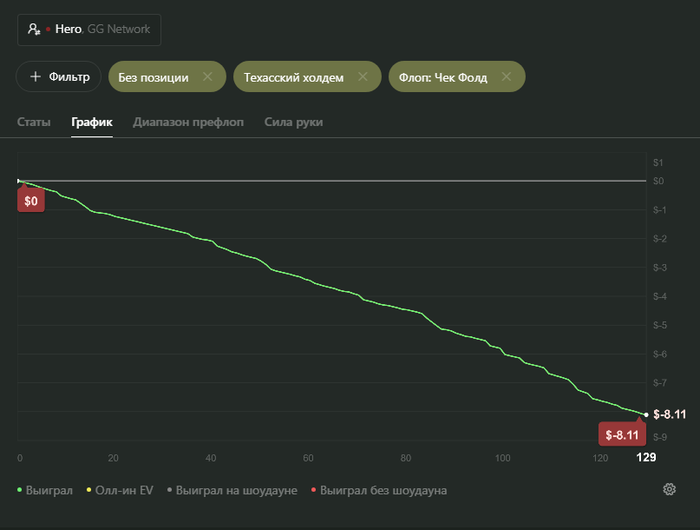The image size is (700, 530).
Task: Select the График tab
Action: click(x=92, y=122)
